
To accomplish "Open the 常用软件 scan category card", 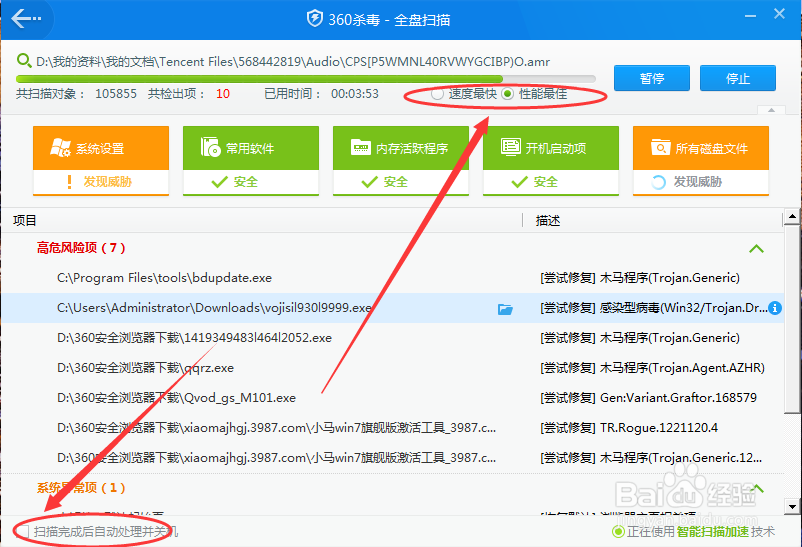I will coord(251,160).
